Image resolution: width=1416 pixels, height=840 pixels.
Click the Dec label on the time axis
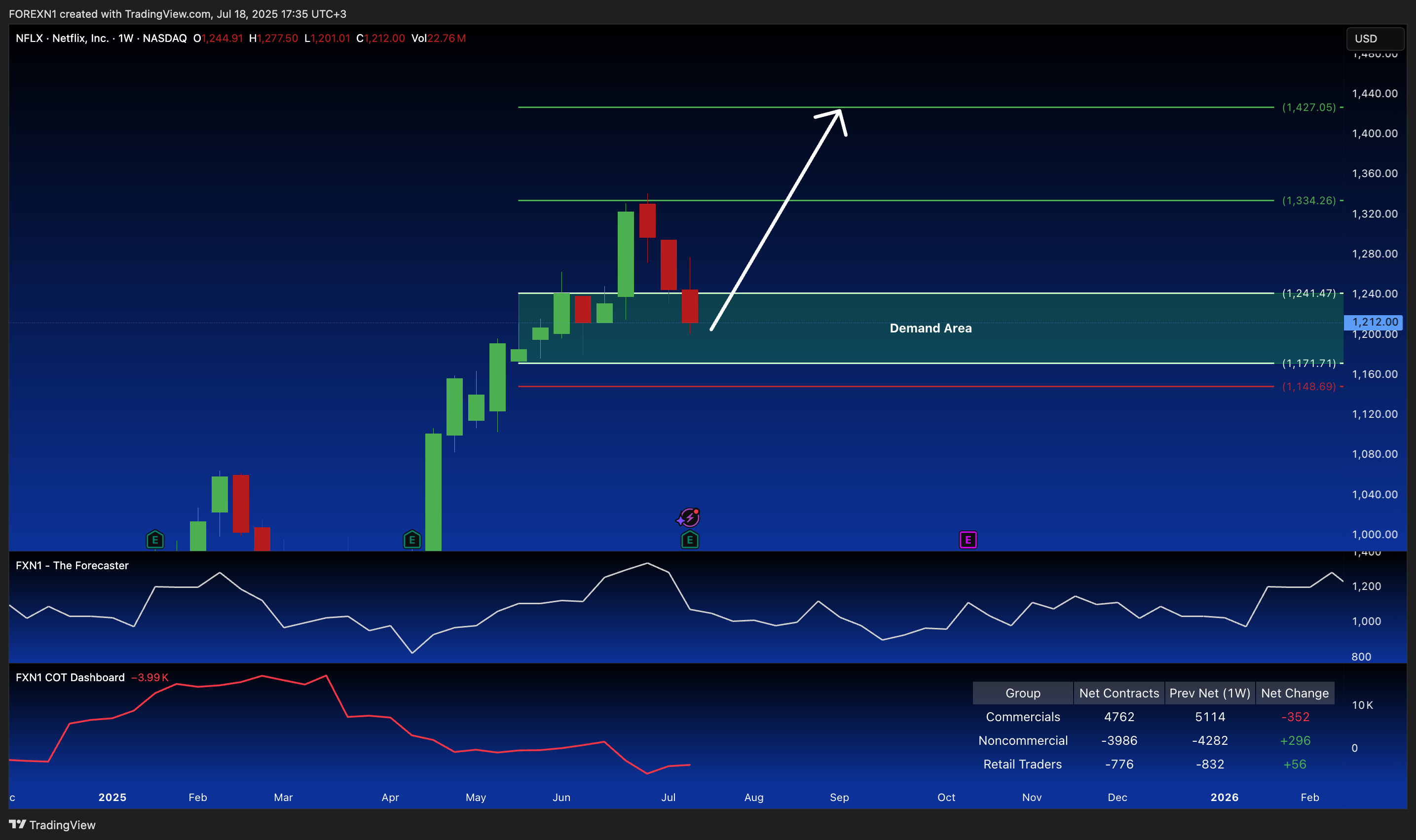(x=1117, y=797)
